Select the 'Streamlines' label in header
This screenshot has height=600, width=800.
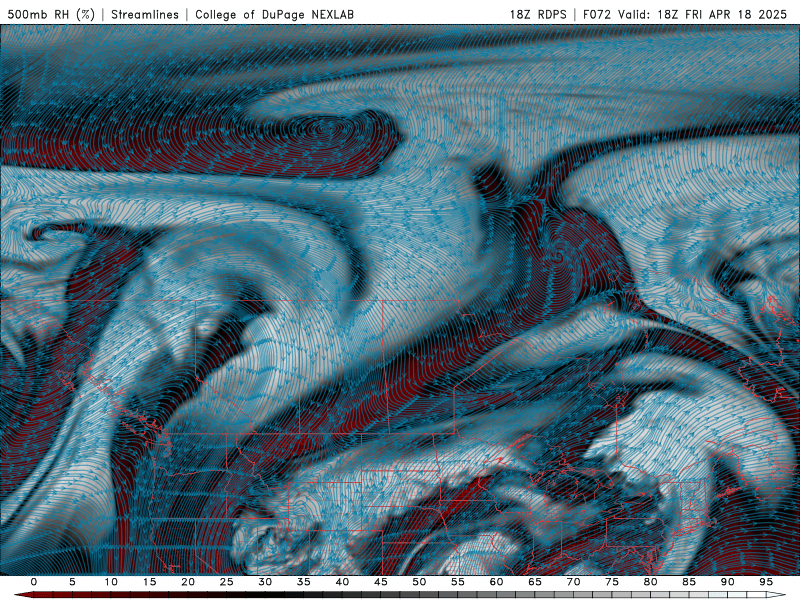[x=145, y=14]
